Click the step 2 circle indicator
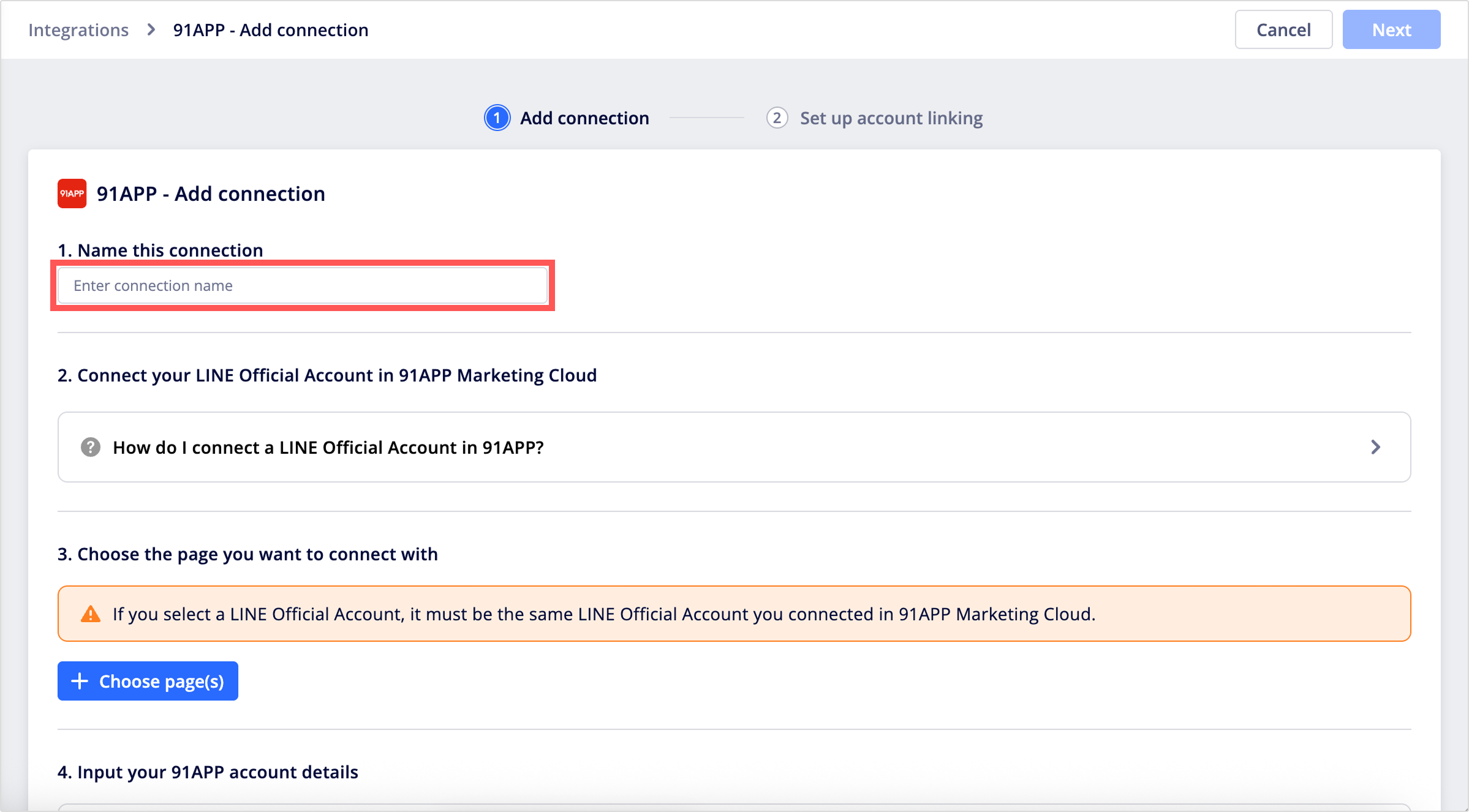 click(777, 118)
